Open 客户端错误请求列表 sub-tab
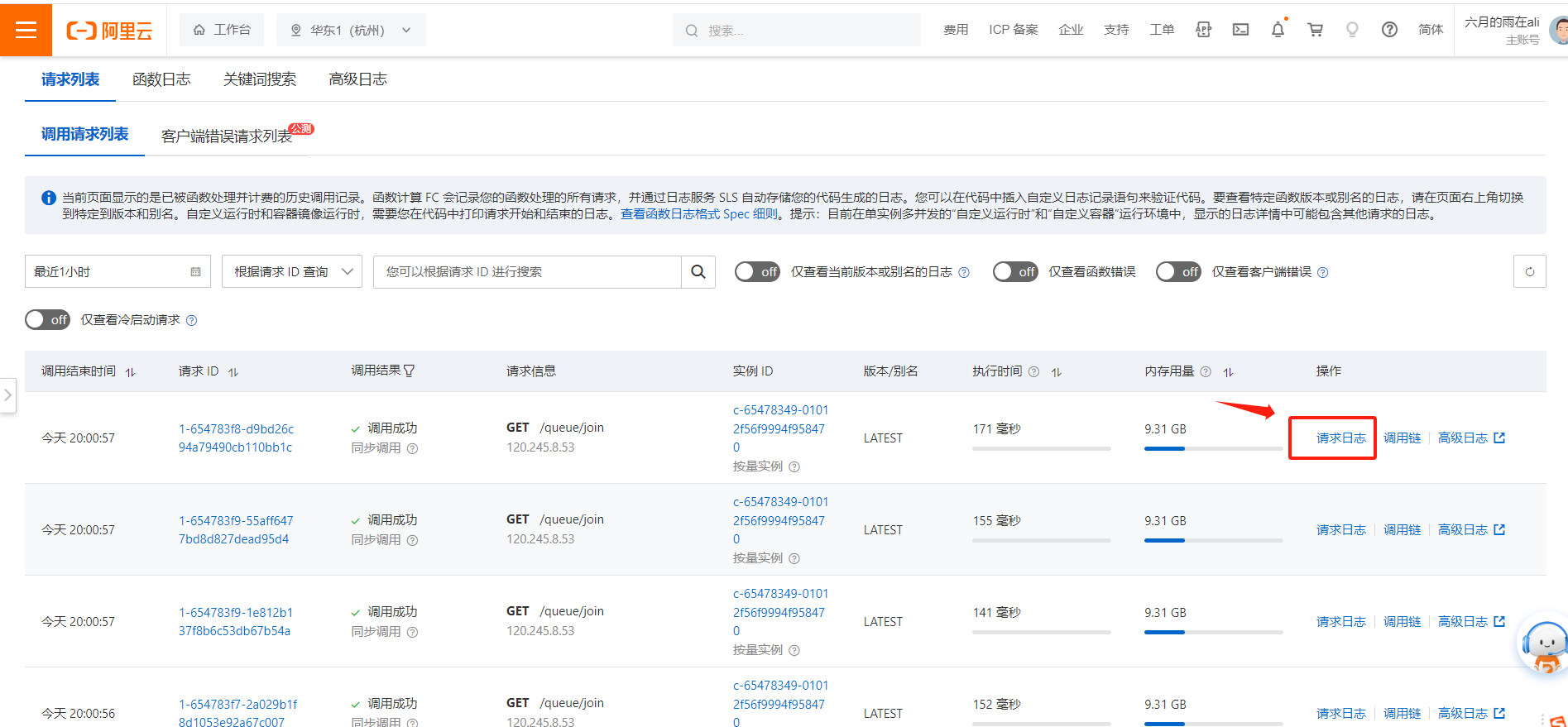 [x=227, y=136]
